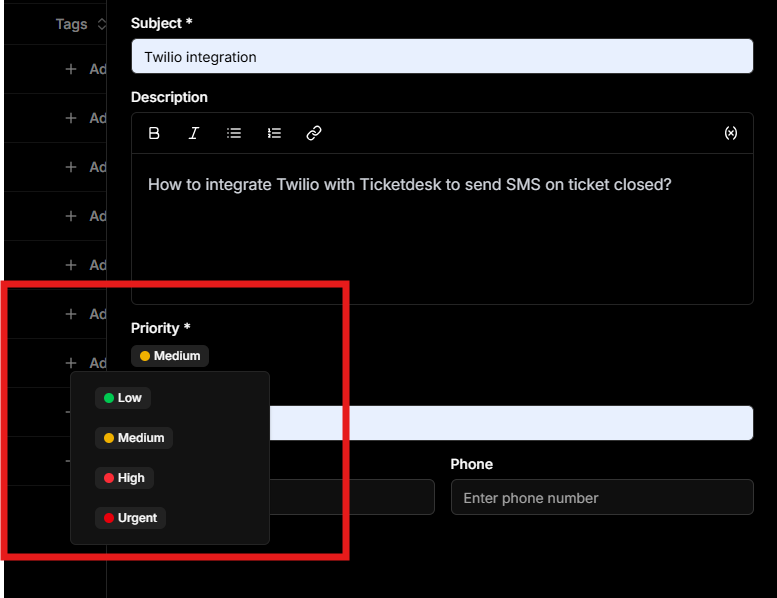777x598 pixels.
Task: Pick the Urgent priority option
Action: [x=130, y=518]
